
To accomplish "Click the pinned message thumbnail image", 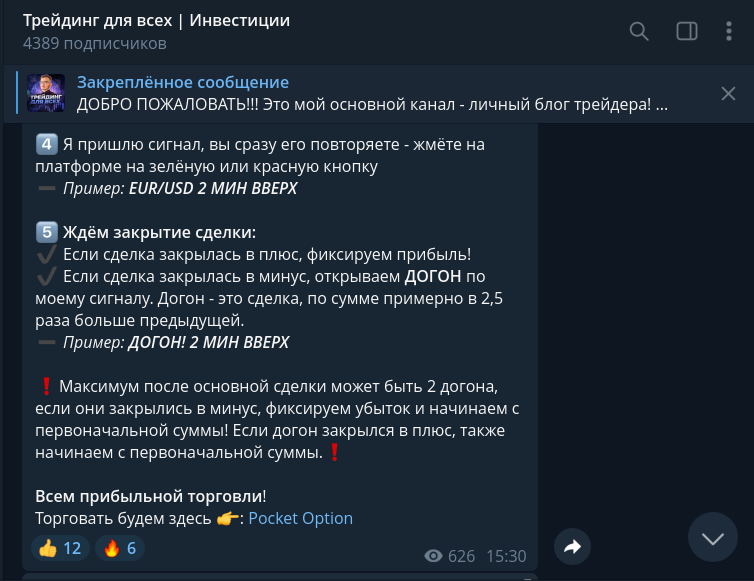I will (x=46, y=93).
